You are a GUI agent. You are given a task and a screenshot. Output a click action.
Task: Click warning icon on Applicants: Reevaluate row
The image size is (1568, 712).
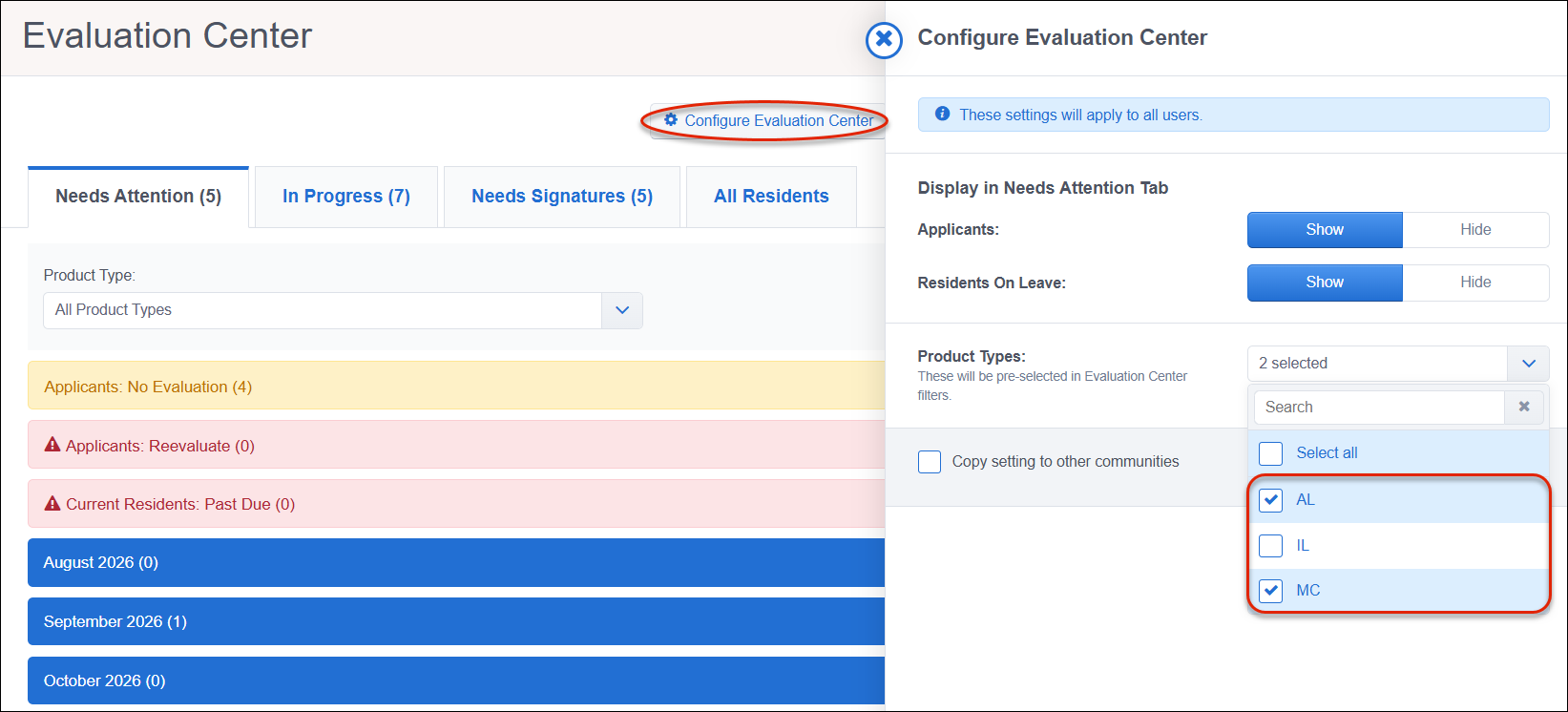(x=52, y=445)
